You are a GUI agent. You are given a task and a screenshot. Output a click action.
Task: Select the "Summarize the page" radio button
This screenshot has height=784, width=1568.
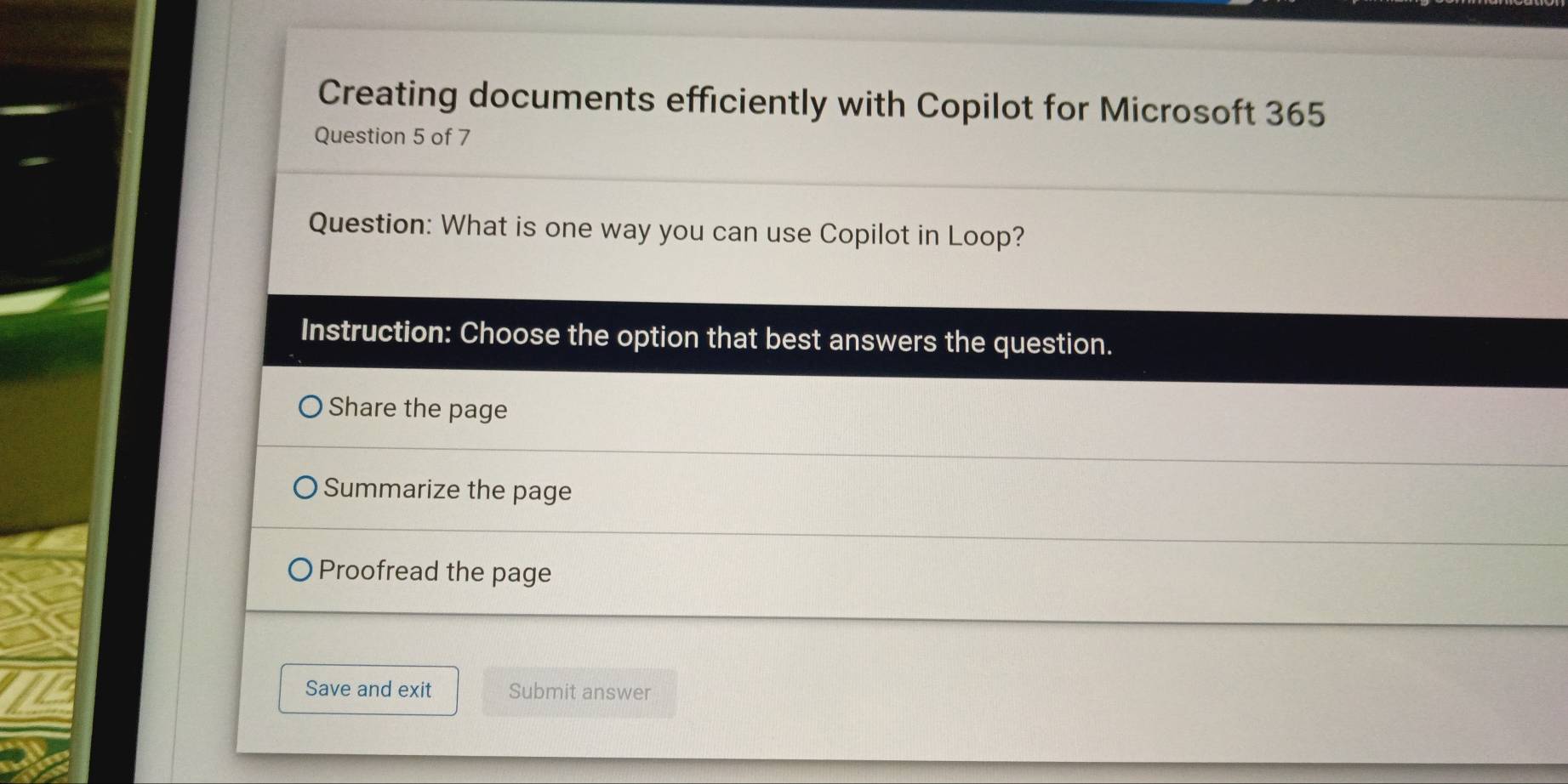305,488
